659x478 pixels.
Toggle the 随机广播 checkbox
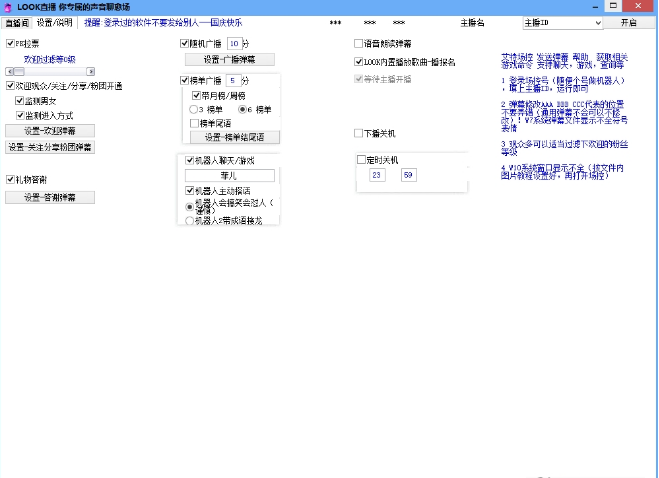[184, 43]
